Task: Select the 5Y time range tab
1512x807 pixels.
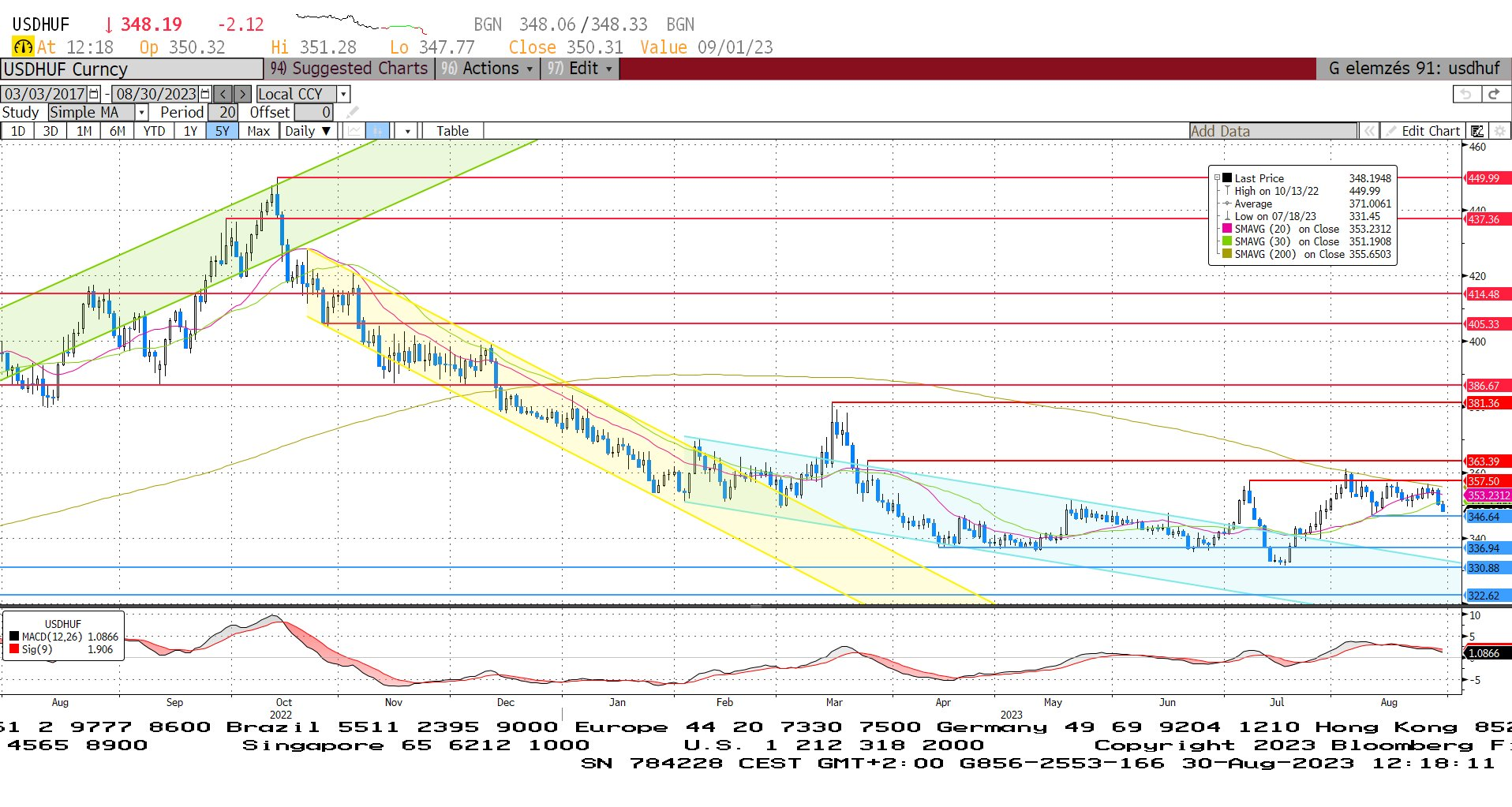Action: point(223,131)
